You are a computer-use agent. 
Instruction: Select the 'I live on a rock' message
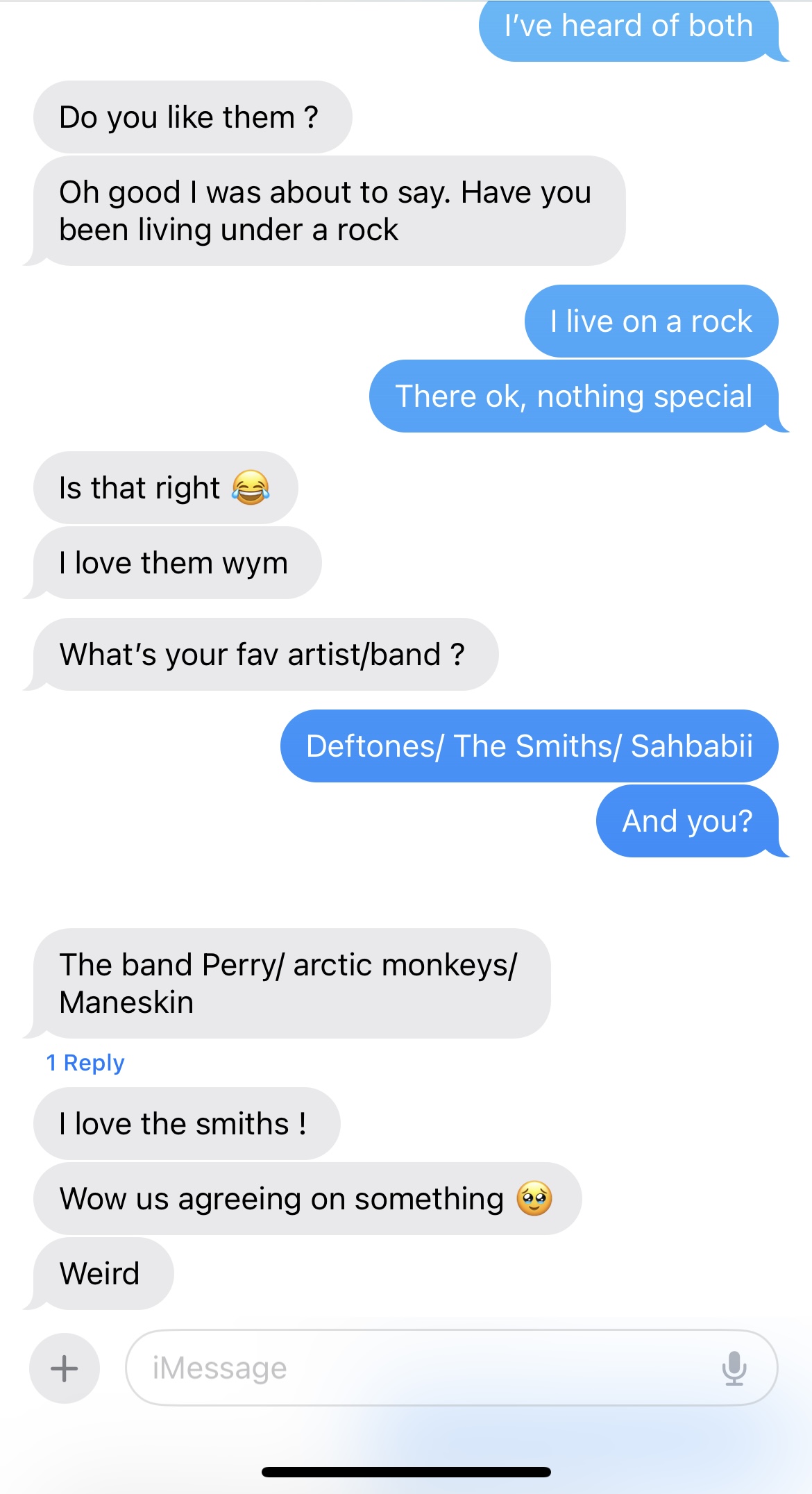[651, 321]
